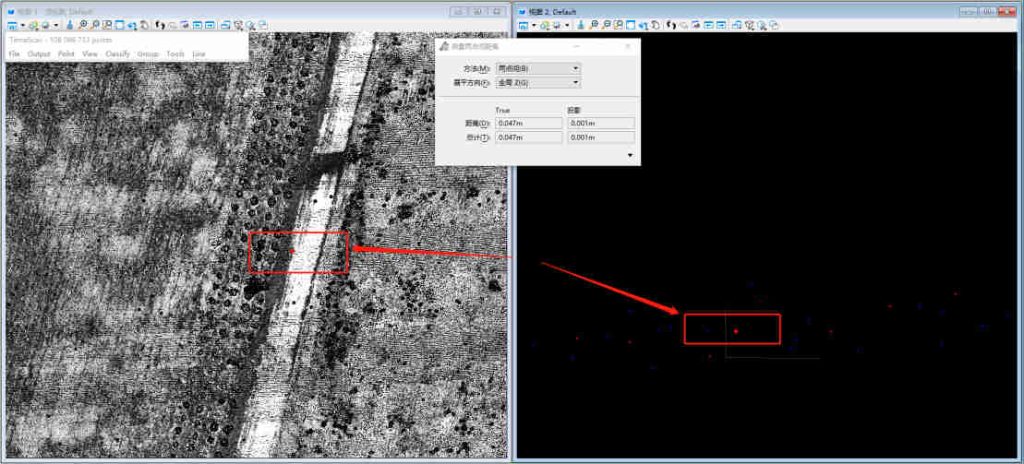Select Window Area tool in View 2
The height and width of the screenshot is (464, 1024).
(618, 25)
